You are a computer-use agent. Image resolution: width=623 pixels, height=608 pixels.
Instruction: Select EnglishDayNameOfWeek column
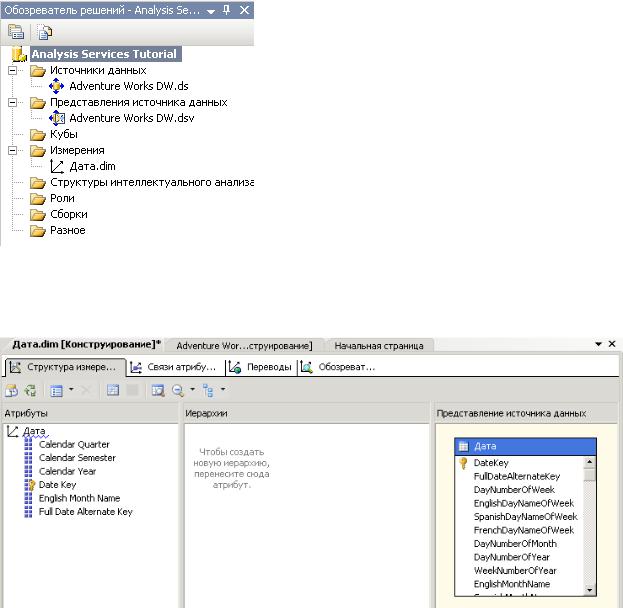pos(524,503)
